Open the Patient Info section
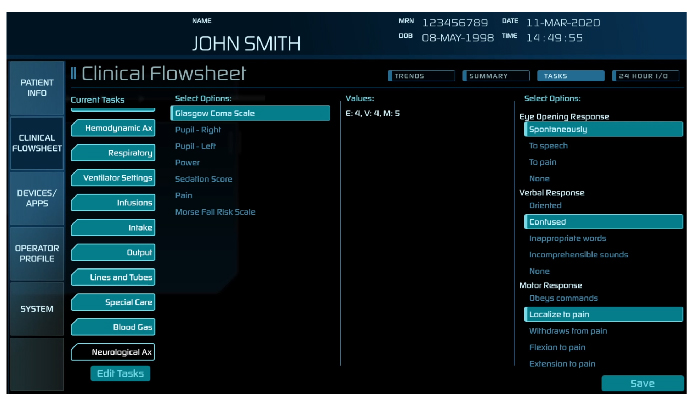 tap(37, 88)
